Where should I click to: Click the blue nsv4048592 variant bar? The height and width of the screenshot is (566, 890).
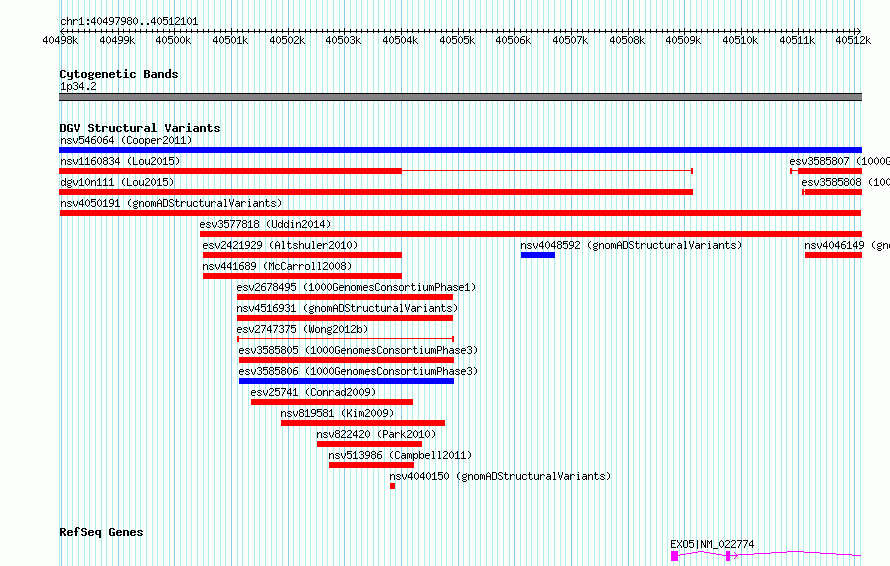pyautogui.click(x=538, y=255)
